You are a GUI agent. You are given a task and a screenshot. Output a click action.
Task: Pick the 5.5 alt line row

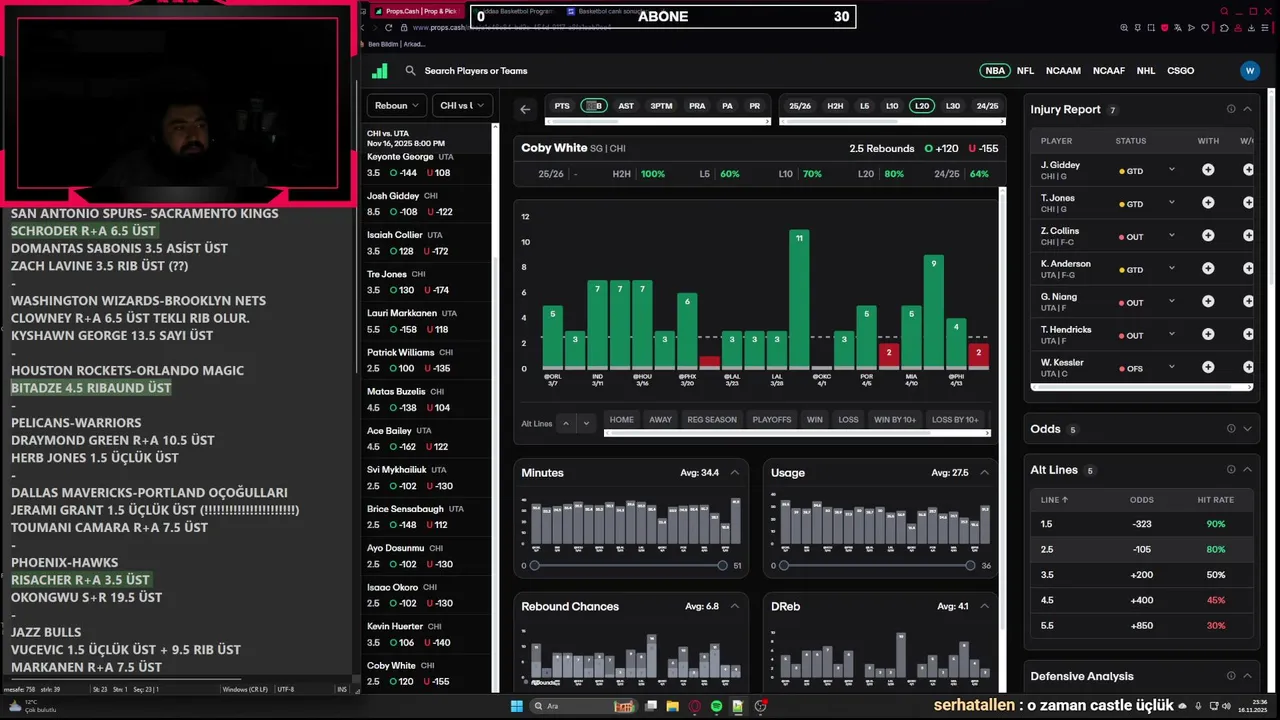1141,626
